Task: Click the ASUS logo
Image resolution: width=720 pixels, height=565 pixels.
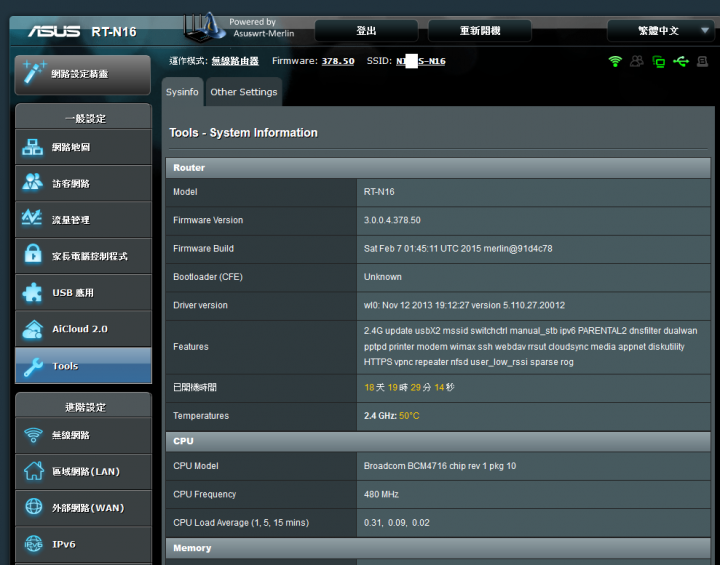Action: point(54,32)
